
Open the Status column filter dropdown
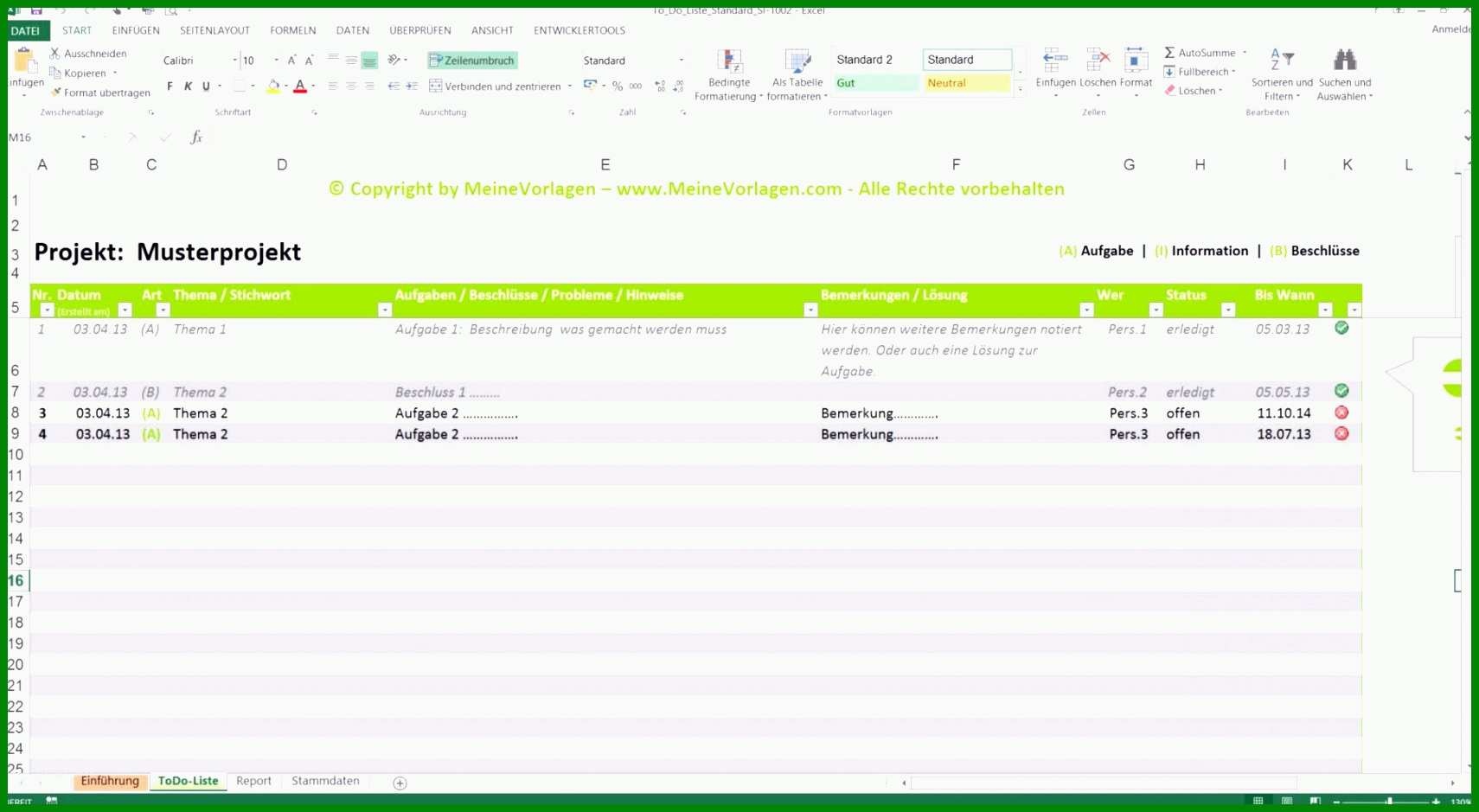pos(1227,310)
